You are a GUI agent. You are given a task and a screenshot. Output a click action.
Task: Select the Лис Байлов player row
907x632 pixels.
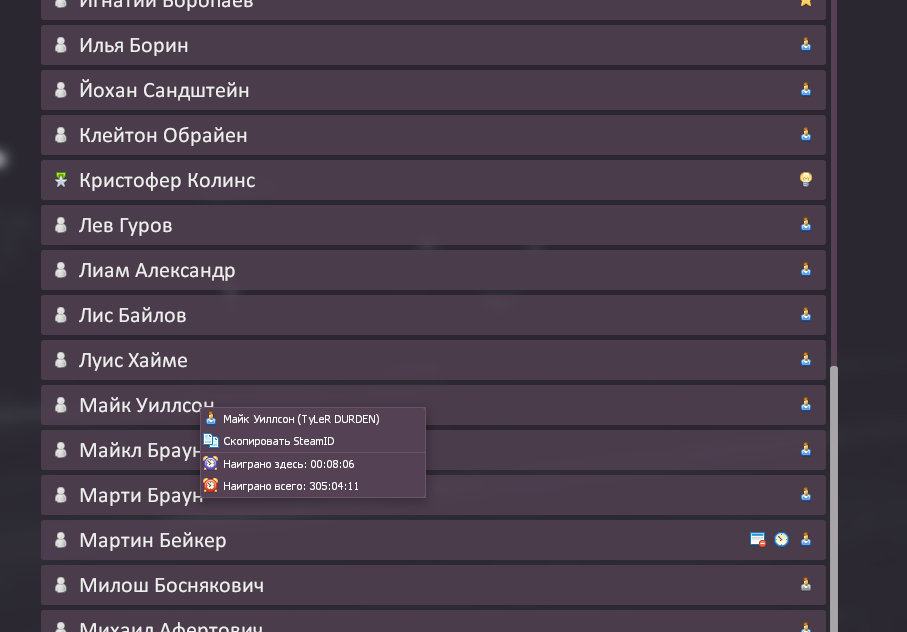tap(433, 315)
